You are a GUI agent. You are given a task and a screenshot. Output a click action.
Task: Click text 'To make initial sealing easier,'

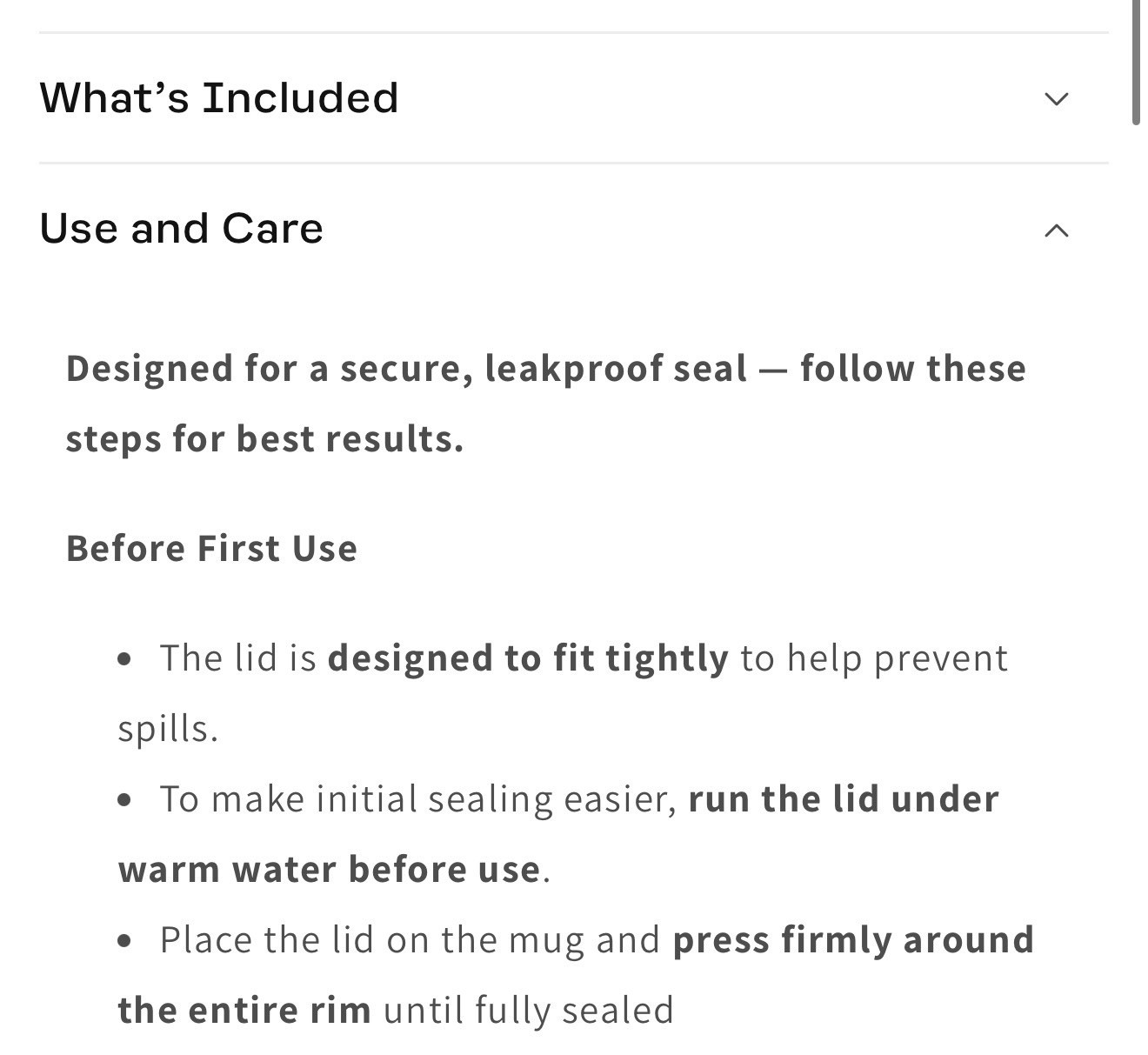click(418, 799)
